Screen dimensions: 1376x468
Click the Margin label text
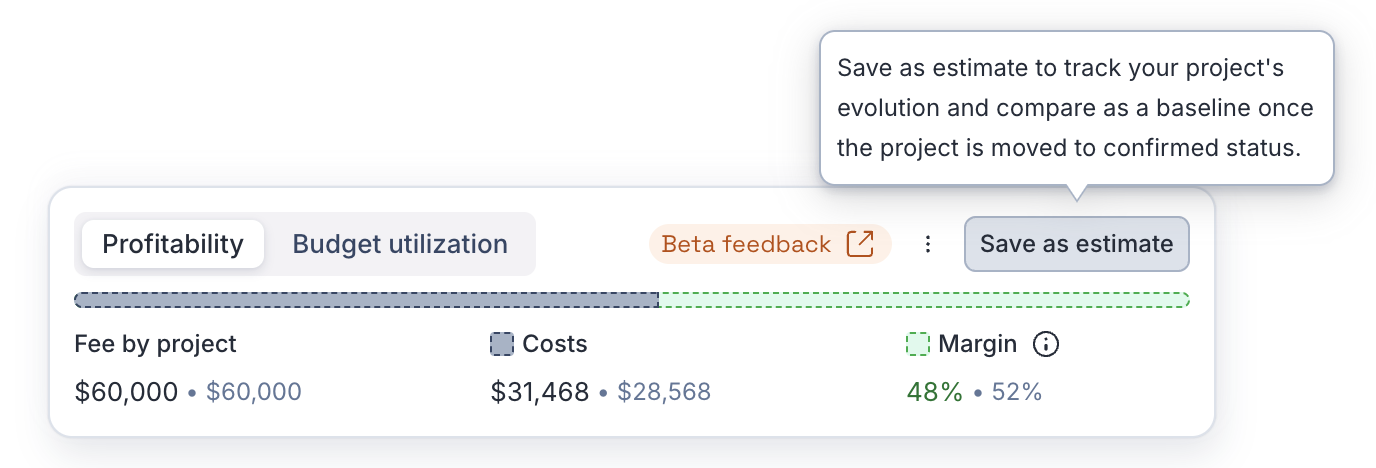pos(977,345)
